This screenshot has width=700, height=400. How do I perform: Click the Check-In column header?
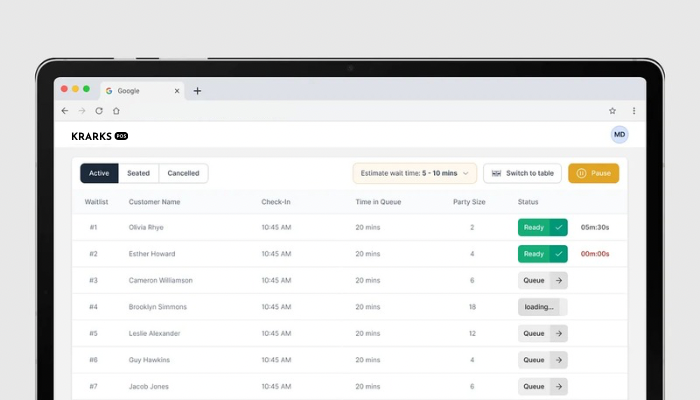[276, 202]
